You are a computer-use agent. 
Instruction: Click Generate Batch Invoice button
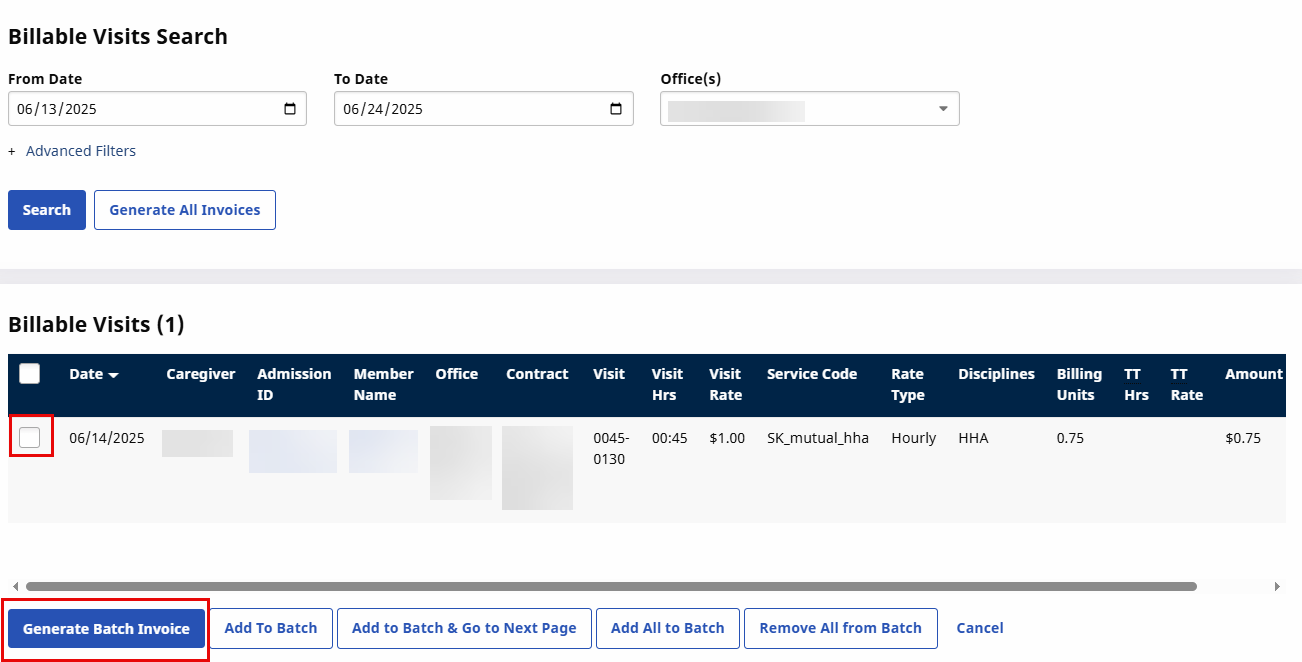click(106, 629)
